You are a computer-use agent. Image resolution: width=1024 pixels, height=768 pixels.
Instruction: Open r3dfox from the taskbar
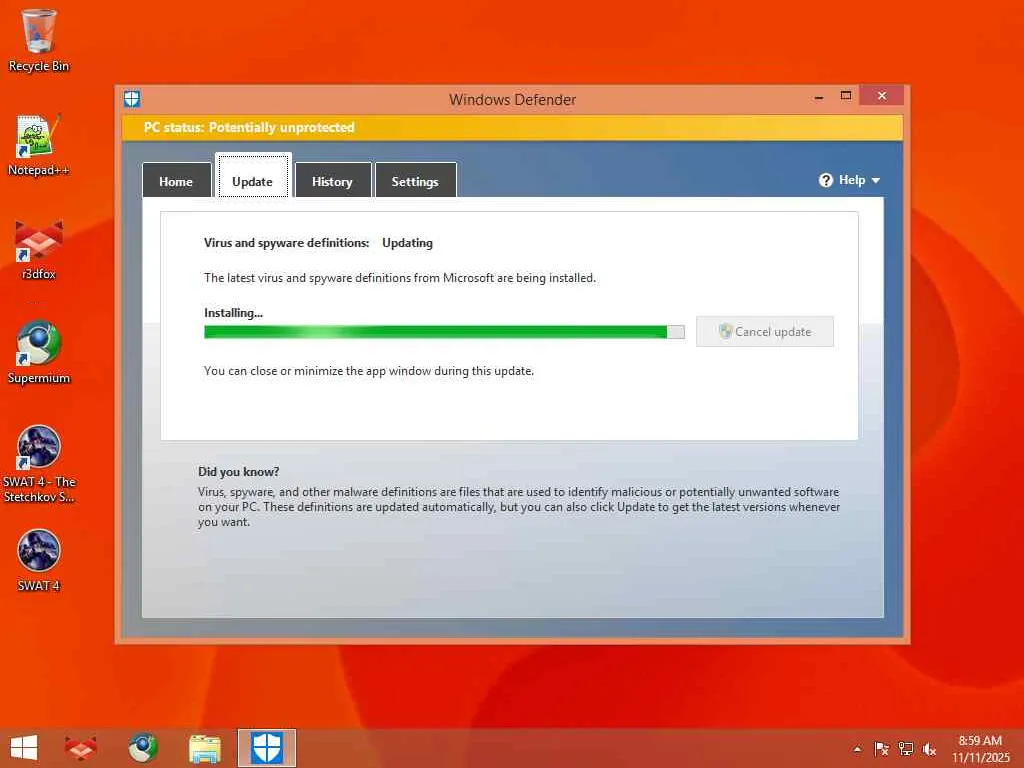coord(81,748)
